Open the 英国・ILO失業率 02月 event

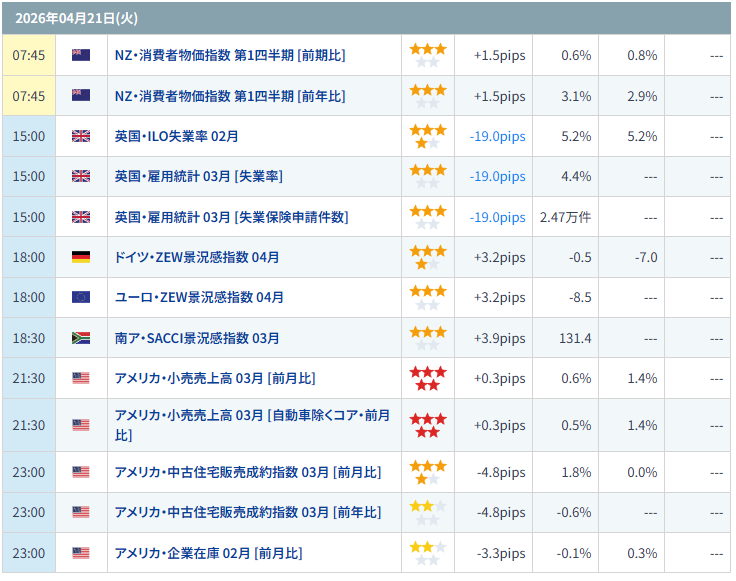[x=176, y=136]
